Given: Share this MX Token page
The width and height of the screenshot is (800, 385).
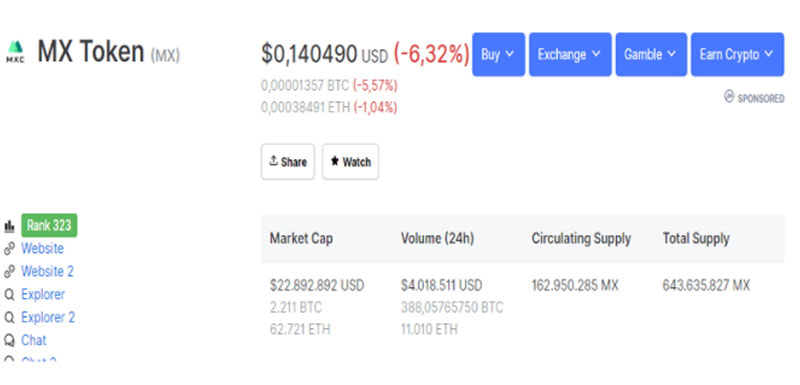Looking at the screenshot, I should 288,162.
